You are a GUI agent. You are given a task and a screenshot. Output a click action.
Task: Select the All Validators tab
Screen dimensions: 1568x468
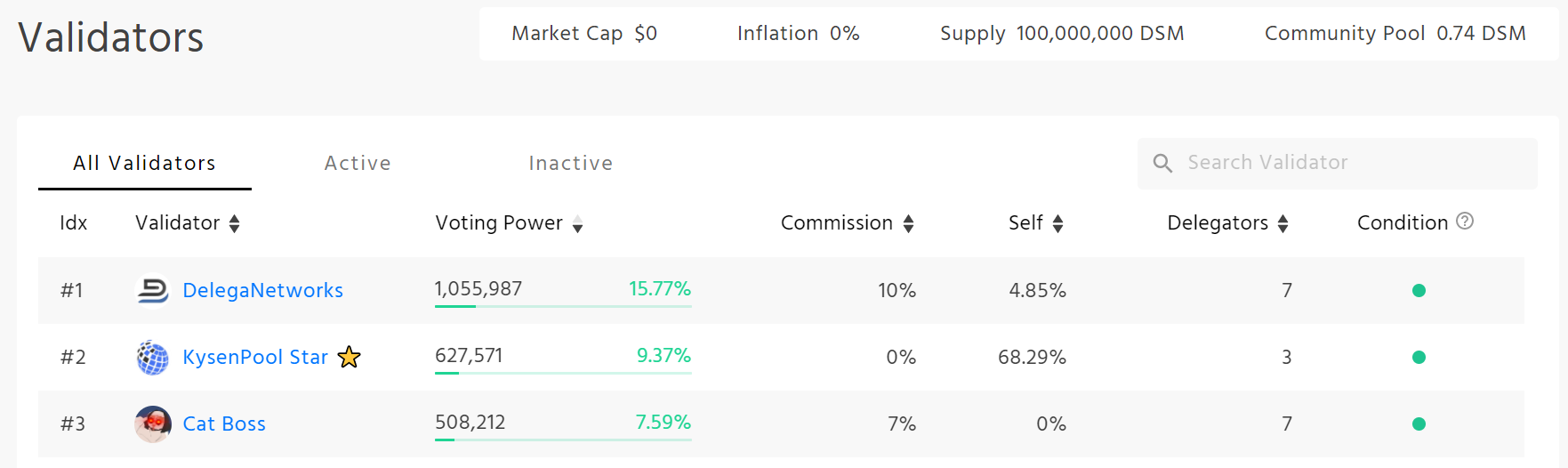pyautogui.click(x=144, y=163)
